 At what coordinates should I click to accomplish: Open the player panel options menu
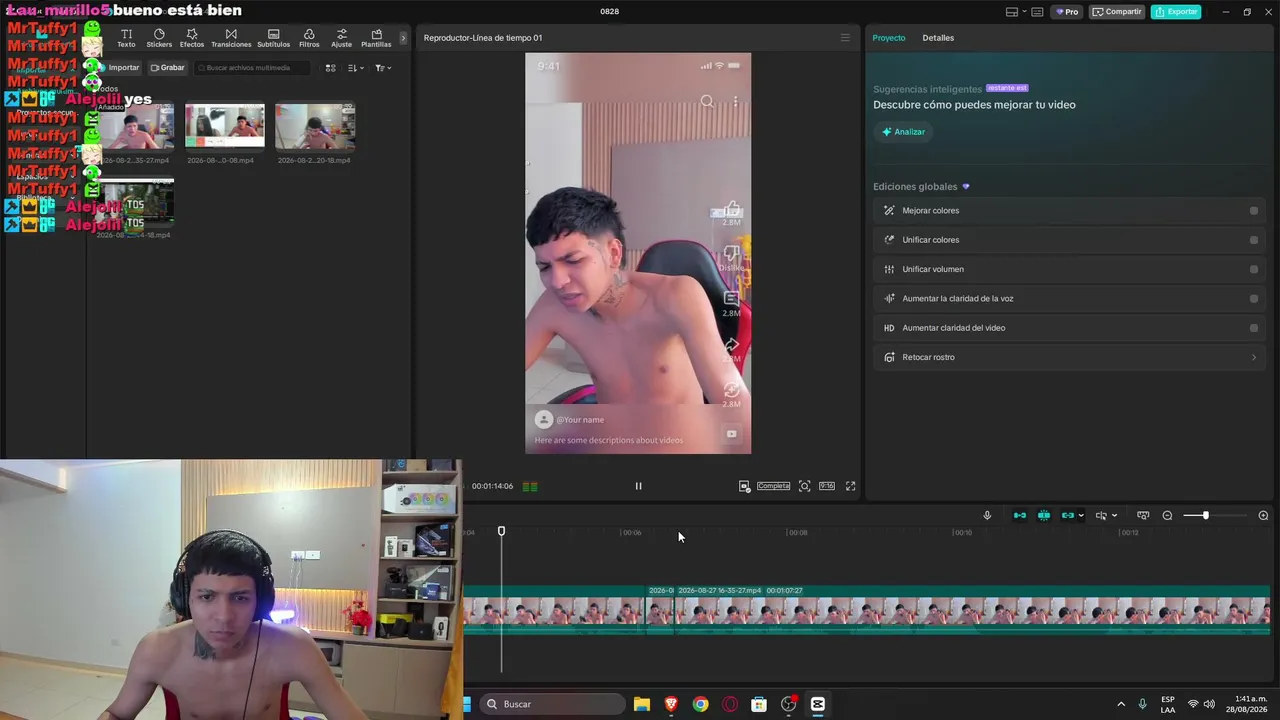point(845,38)
